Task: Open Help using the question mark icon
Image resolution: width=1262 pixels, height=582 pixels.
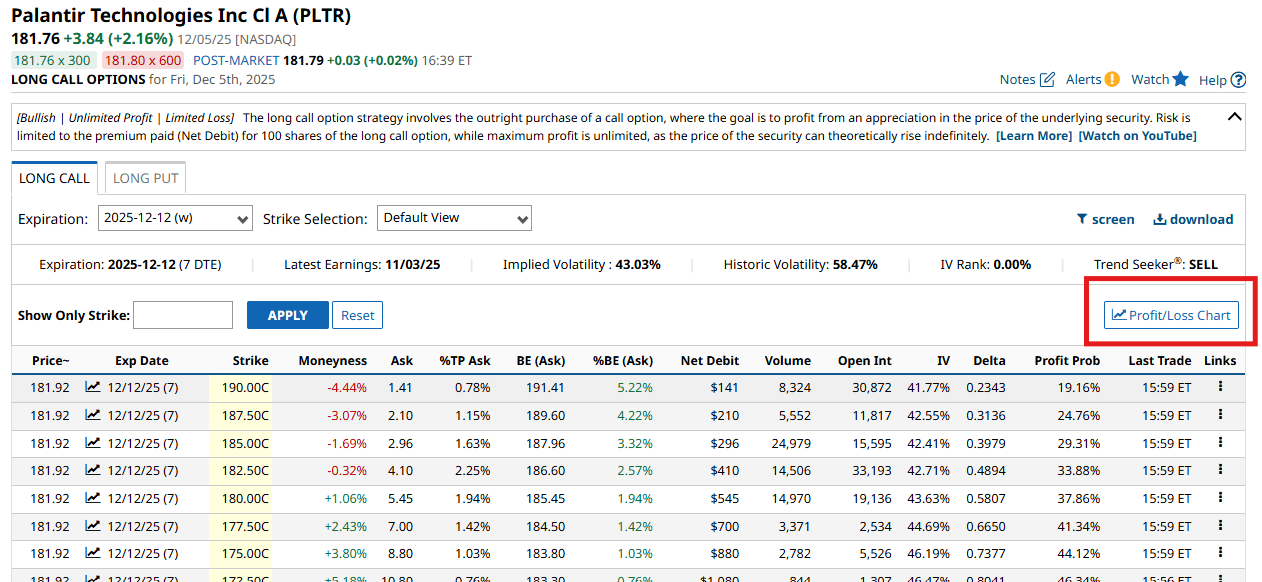Action: click(x=1239, y=78)
